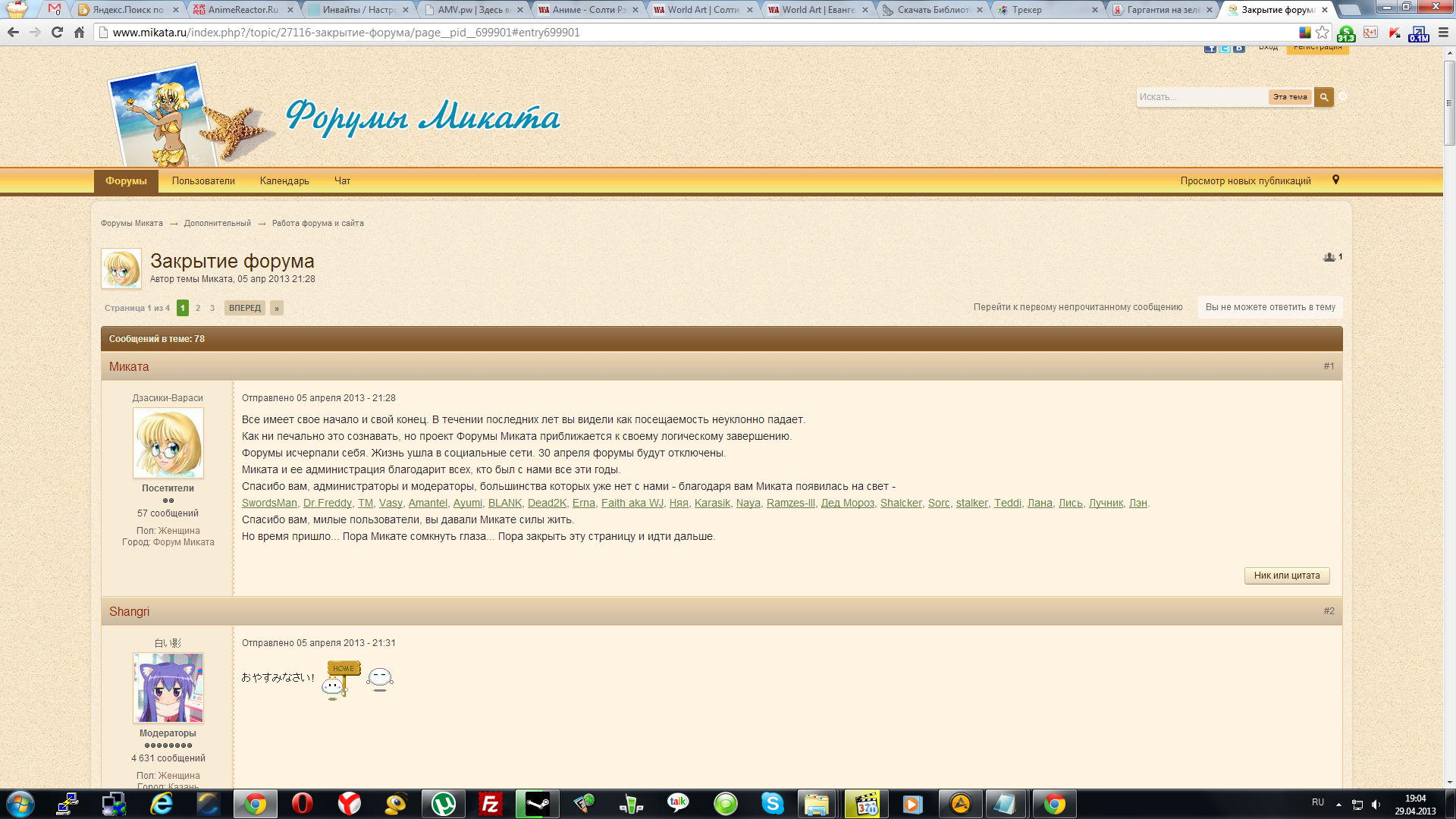The width and height of the screenshot is (1456, 819).
Task: Open advanced search gear icon
Action: pyautogui.click(x=1343, y=96)
